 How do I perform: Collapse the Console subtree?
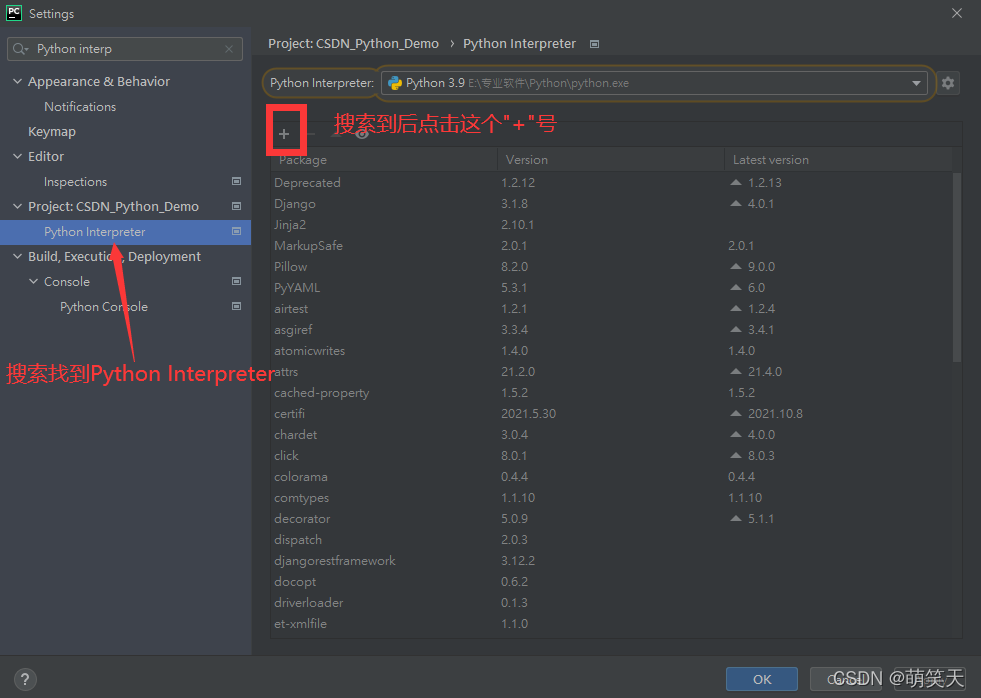click(x=34, y=281)
